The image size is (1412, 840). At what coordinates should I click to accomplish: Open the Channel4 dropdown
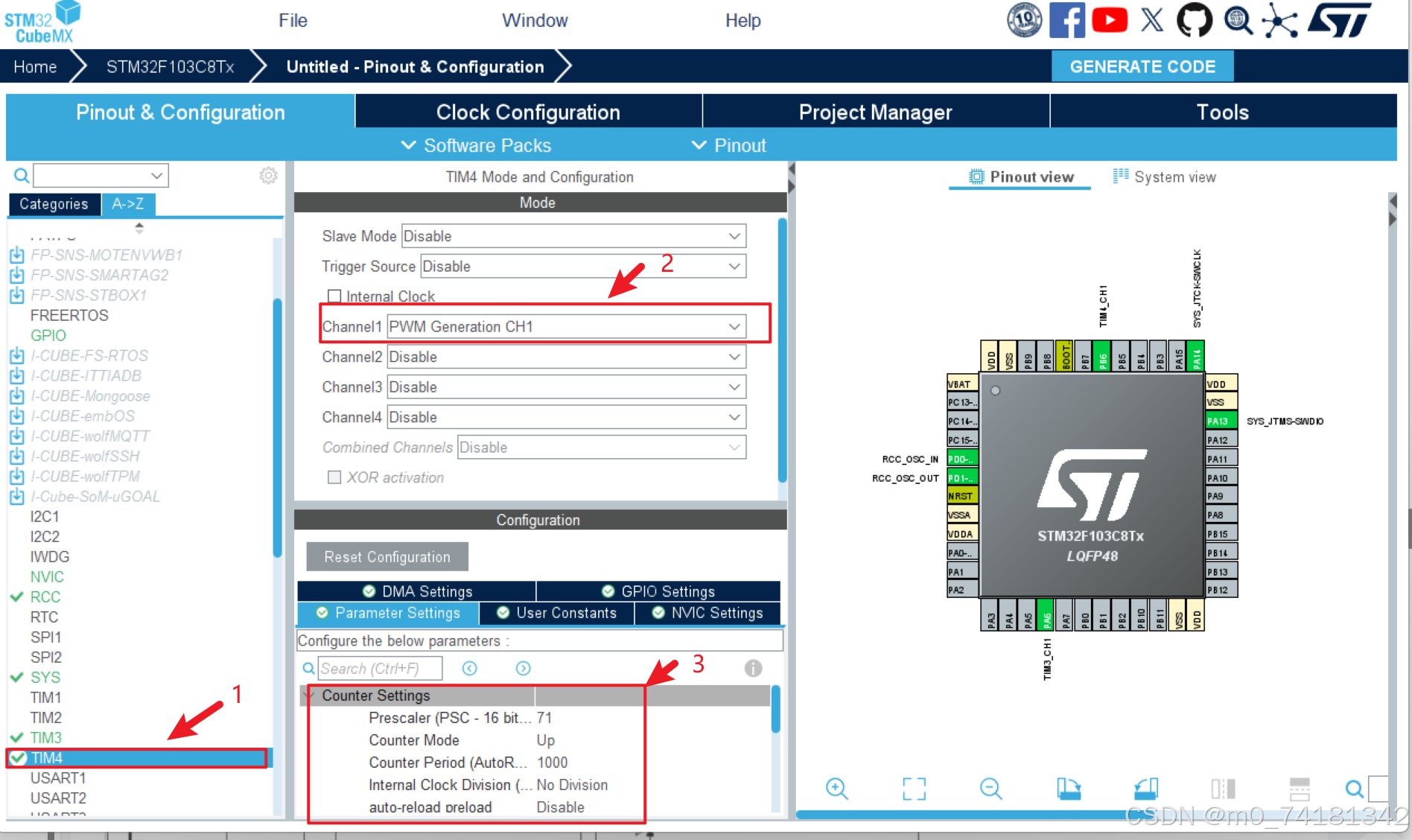566,417
